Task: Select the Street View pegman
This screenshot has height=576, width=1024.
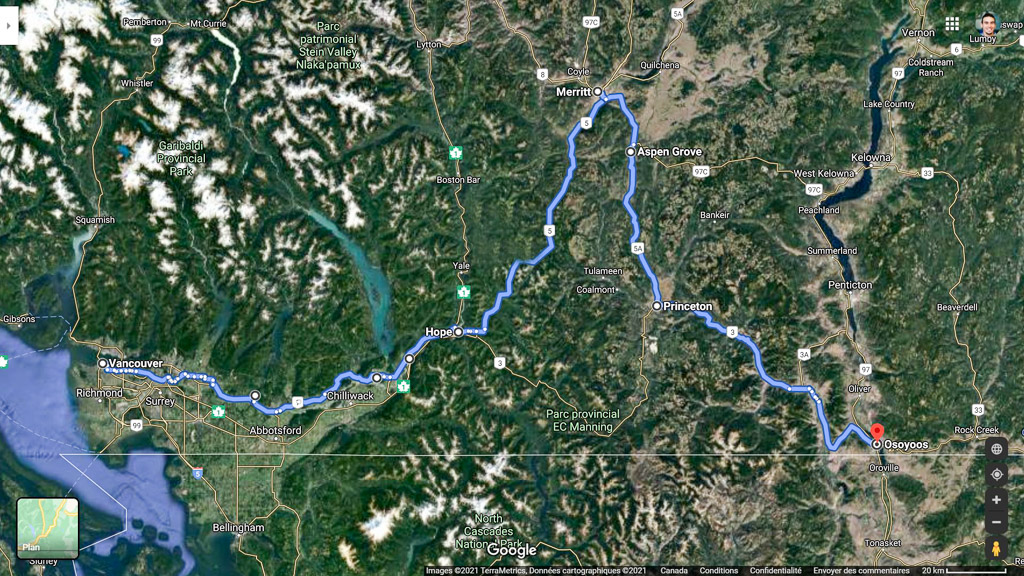Action: 997,549
